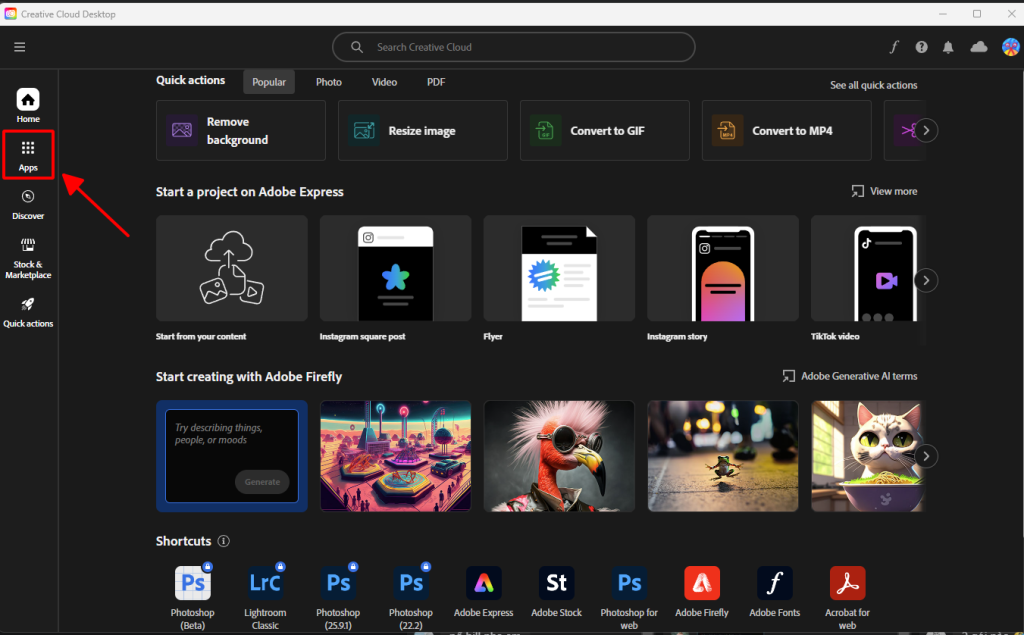The width and height of the screenshot is (1024, 635).
Task: Click See all quick actions link
Action: 873,85
